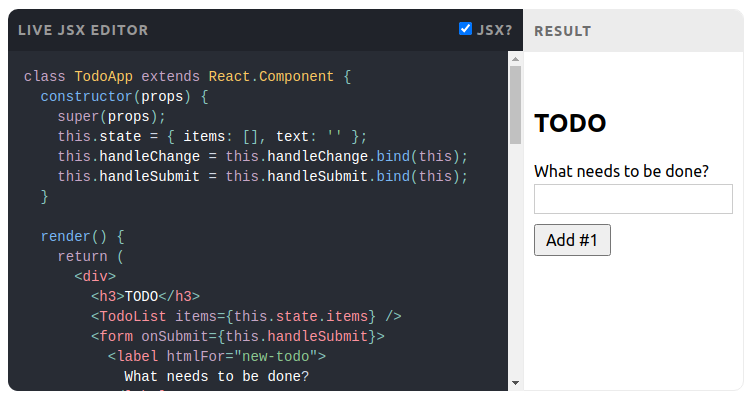Click the LIVE JSX EDITOR heading

tap(83, 30)
